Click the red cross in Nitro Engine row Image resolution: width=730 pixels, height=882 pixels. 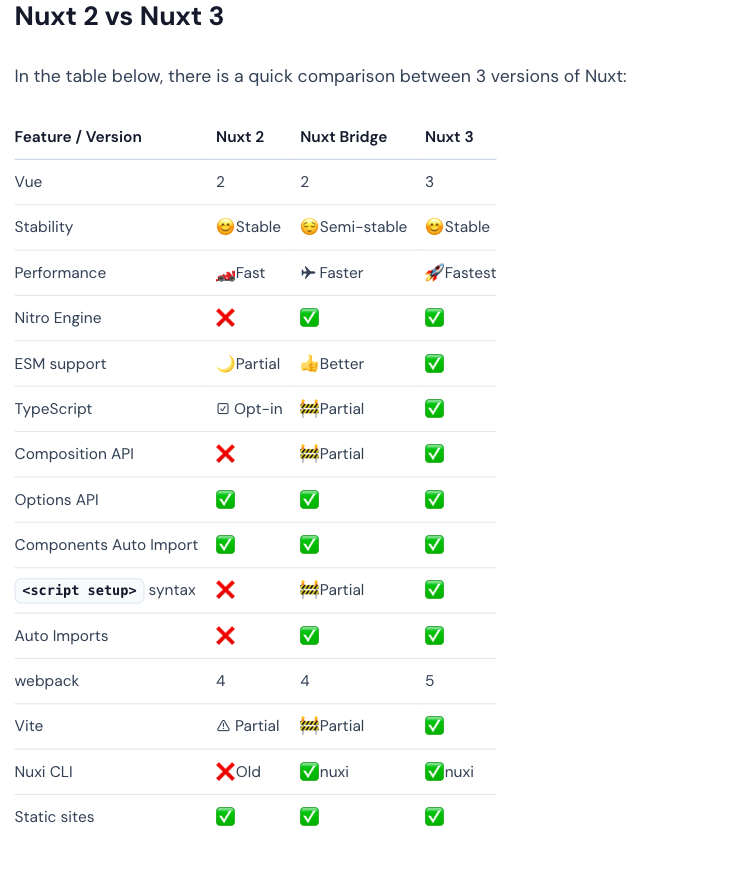click(x=225, y=318)
